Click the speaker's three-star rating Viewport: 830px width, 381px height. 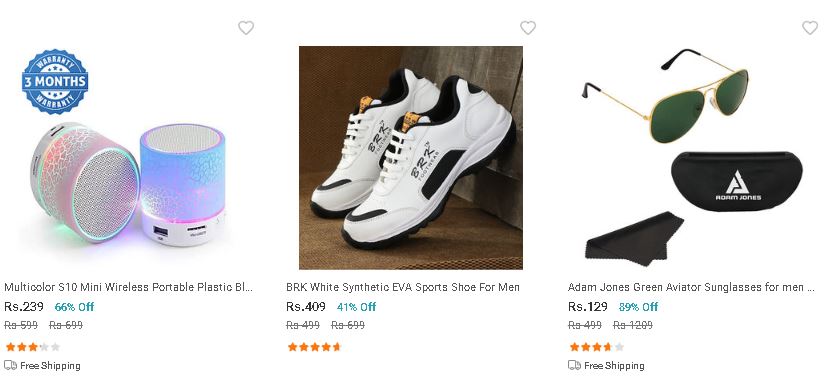click(32, 347)
